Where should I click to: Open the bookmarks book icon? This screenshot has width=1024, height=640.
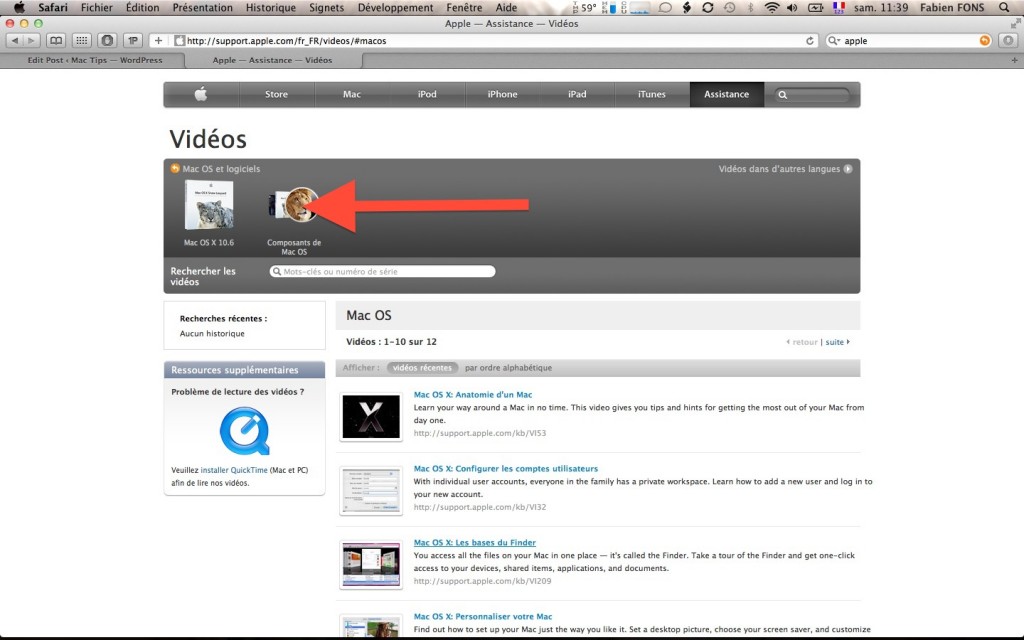pos(56,40)
